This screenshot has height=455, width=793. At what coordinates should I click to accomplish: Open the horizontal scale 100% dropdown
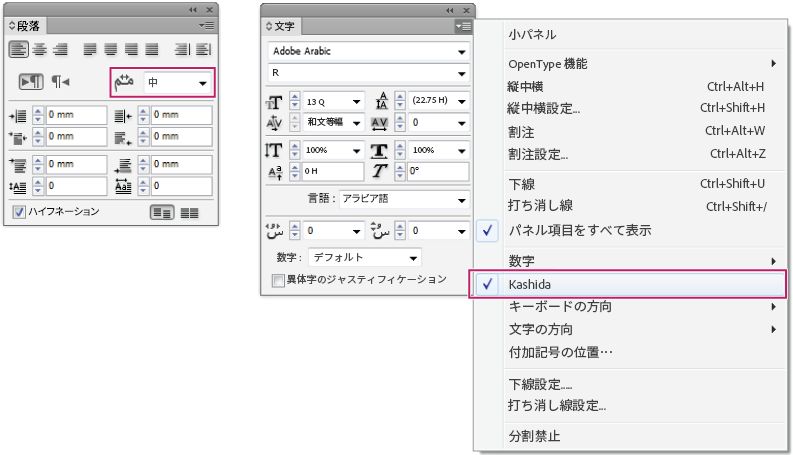pyautogui.click(x=439, y=150)
